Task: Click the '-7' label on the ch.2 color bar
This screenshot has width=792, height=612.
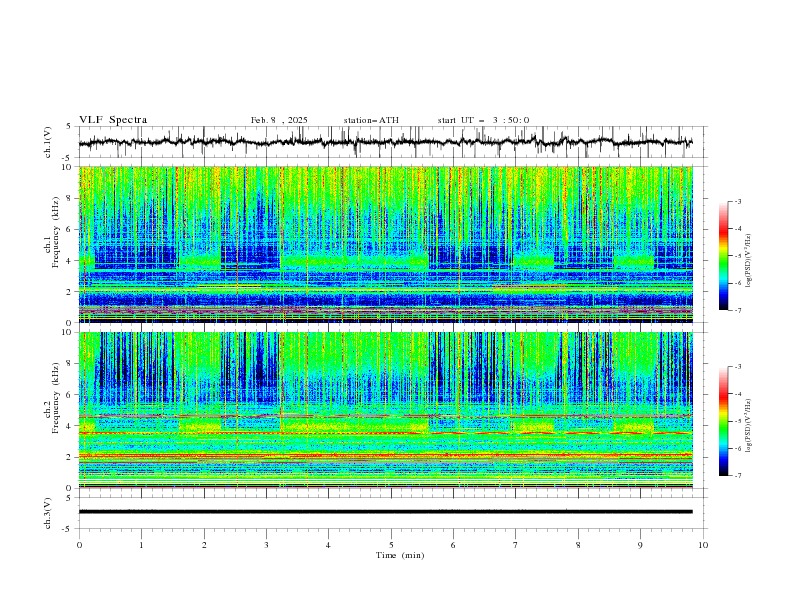Action: [x=737, y=476]
